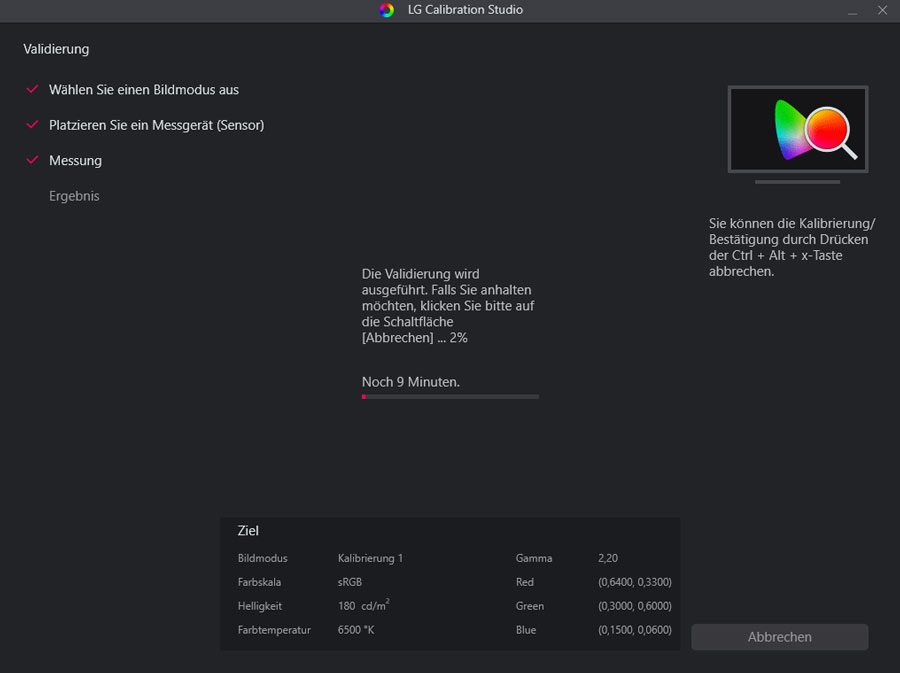
Task: Click the Validierung heading
Action: point(56,49)
